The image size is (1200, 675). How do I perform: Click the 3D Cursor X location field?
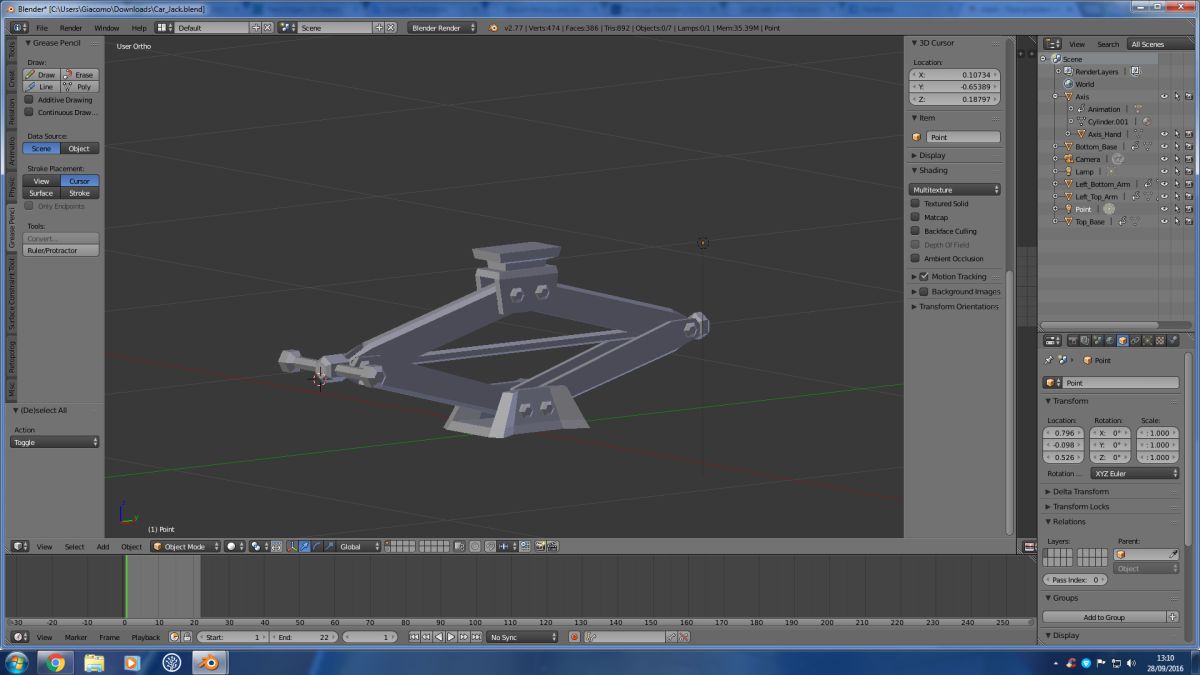955,75
